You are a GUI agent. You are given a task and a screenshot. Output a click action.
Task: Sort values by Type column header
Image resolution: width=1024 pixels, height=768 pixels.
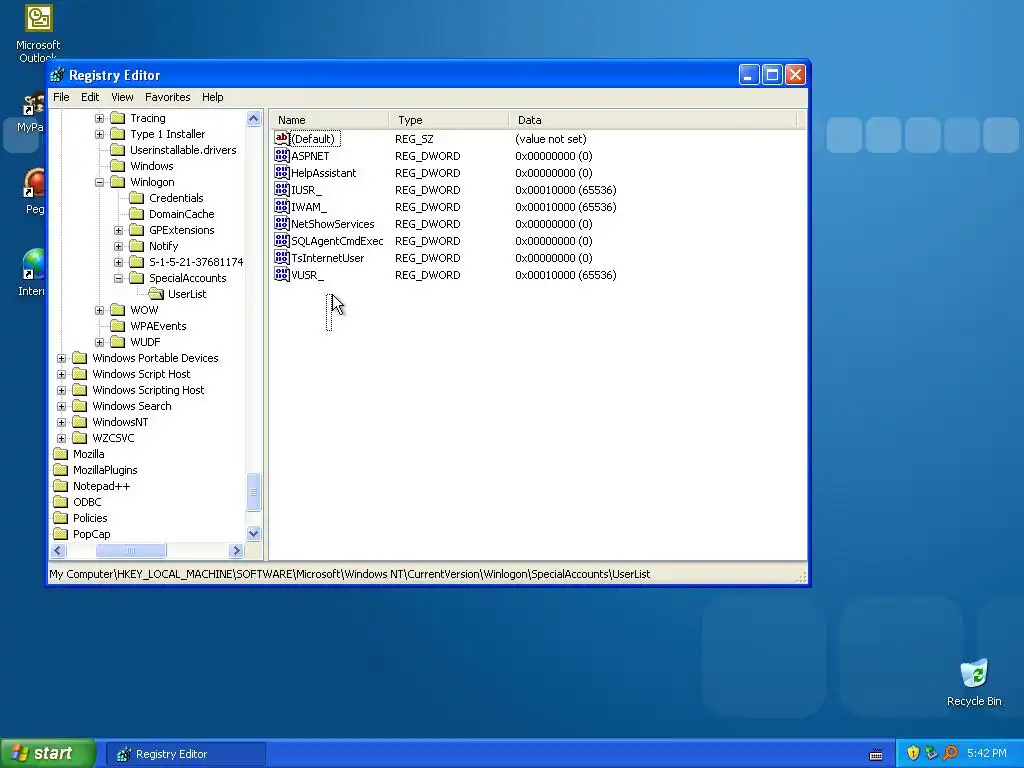point(449,120)
